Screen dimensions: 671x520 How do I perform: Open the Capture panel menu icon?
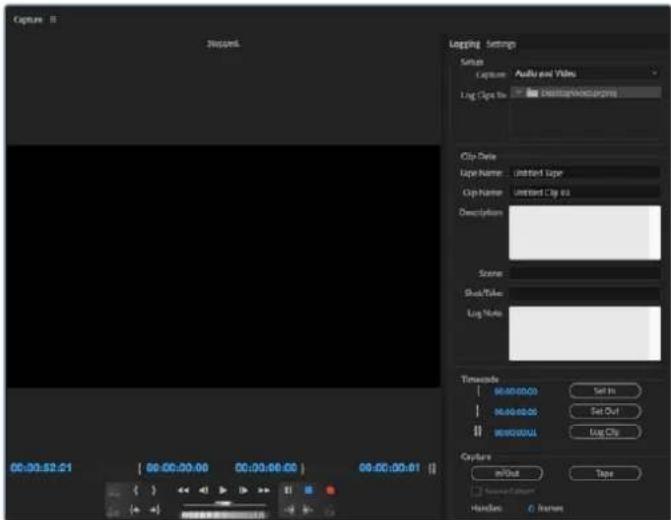pos(53,19)
